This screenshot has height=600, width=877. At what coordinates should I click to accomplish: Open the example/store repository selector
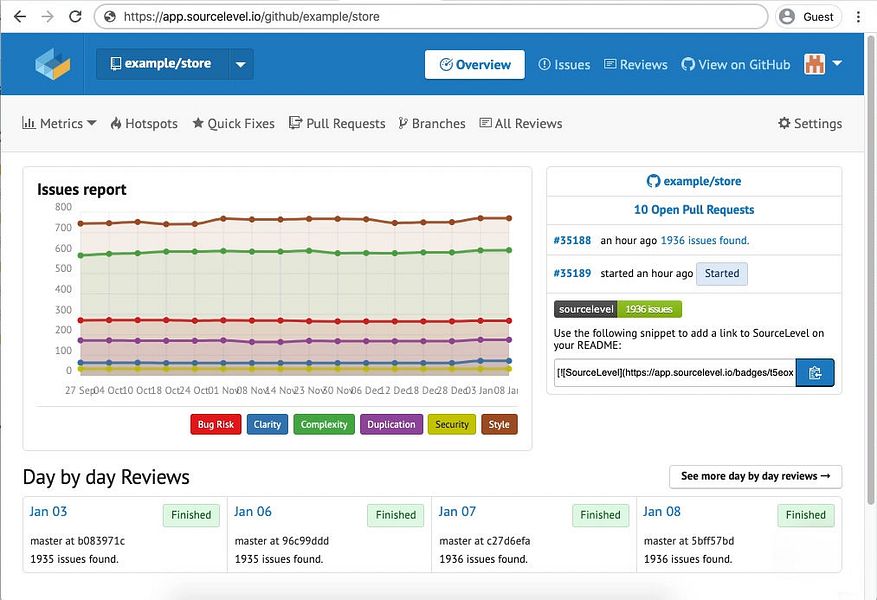tap(162, 64)
